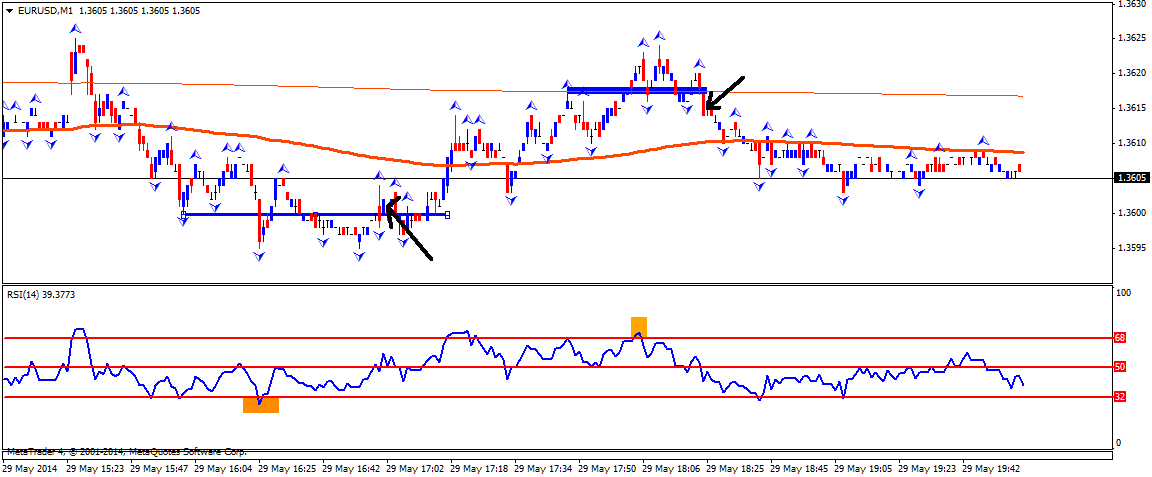Click the current price label 1.3605 box
1152x477 pixels.
(x=1131, y=178)
